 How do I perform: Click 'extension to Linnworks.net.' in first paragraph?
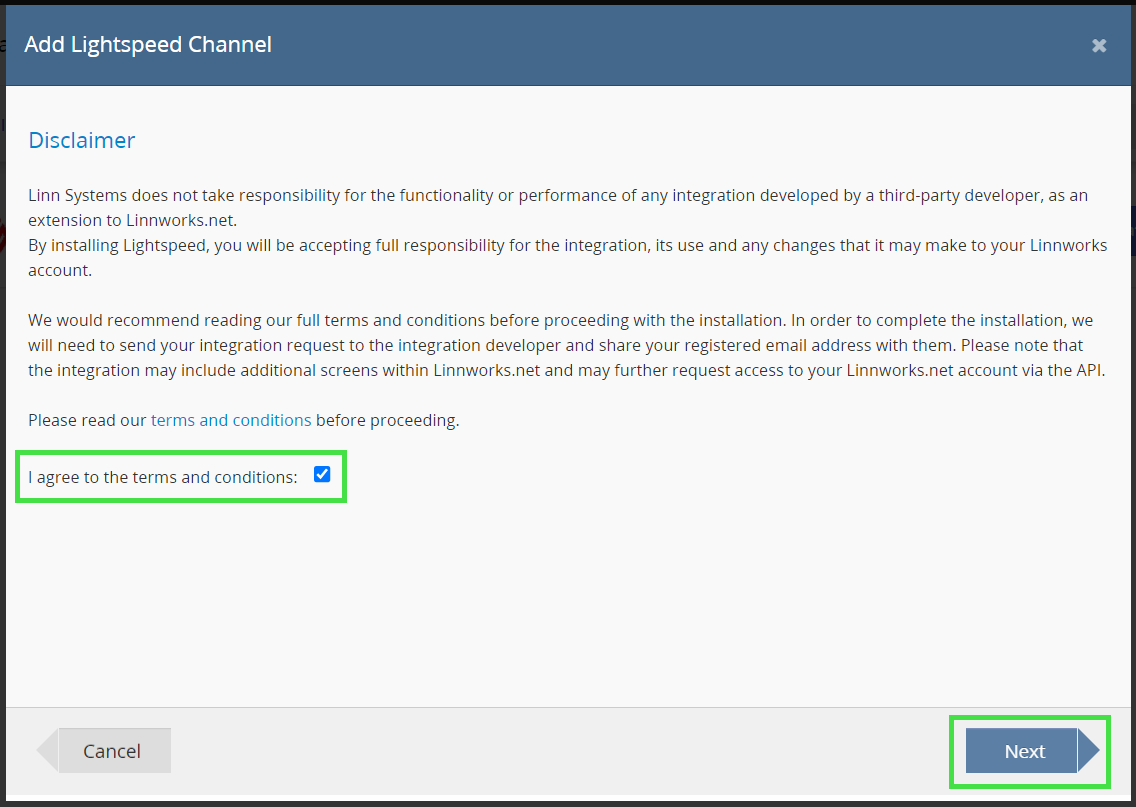[x=132, y=220]
